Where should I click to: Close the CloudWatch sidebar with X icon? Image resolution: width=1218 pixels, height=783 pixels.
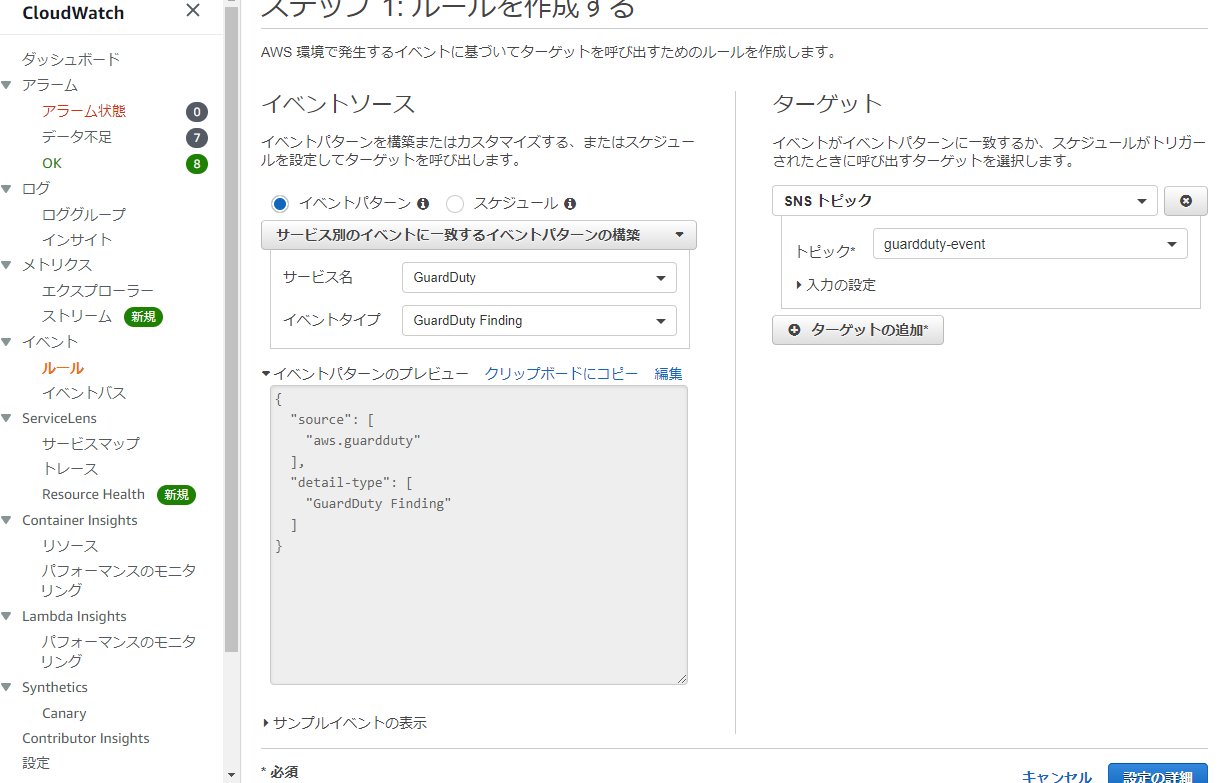(x=193, y=11)
